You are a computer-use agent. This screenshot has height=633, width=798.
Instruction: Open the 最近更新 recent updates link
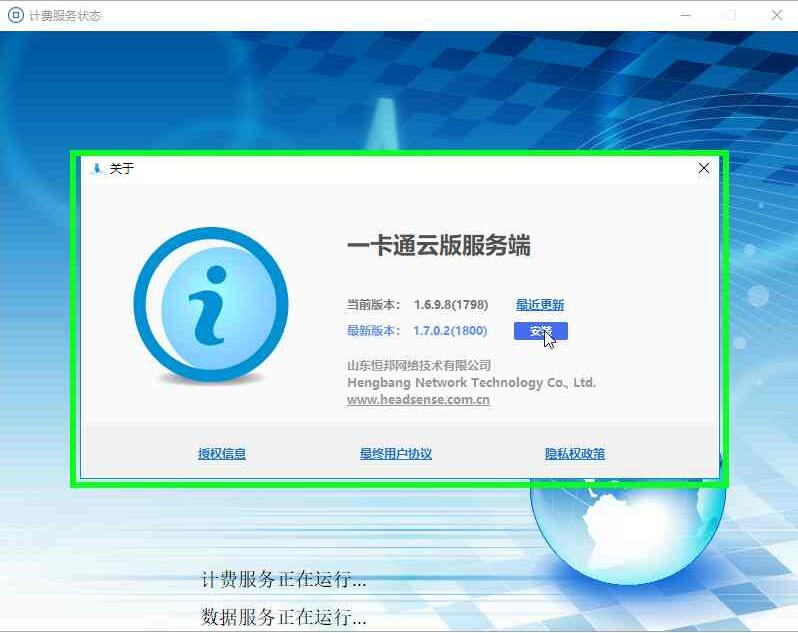(x=540, y=305)
